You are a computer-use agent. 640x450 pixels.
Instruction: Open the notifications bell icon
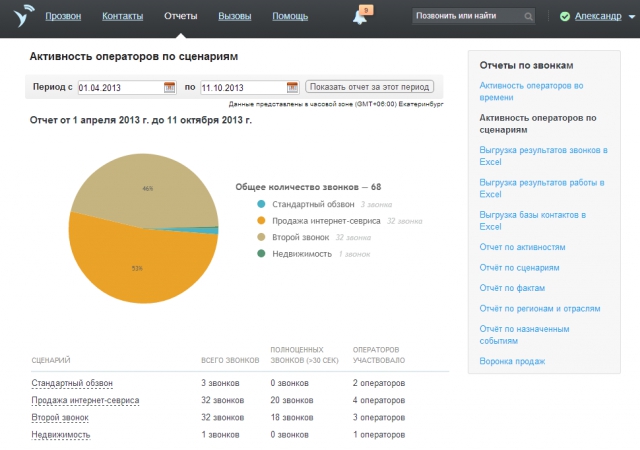(360, 18)
